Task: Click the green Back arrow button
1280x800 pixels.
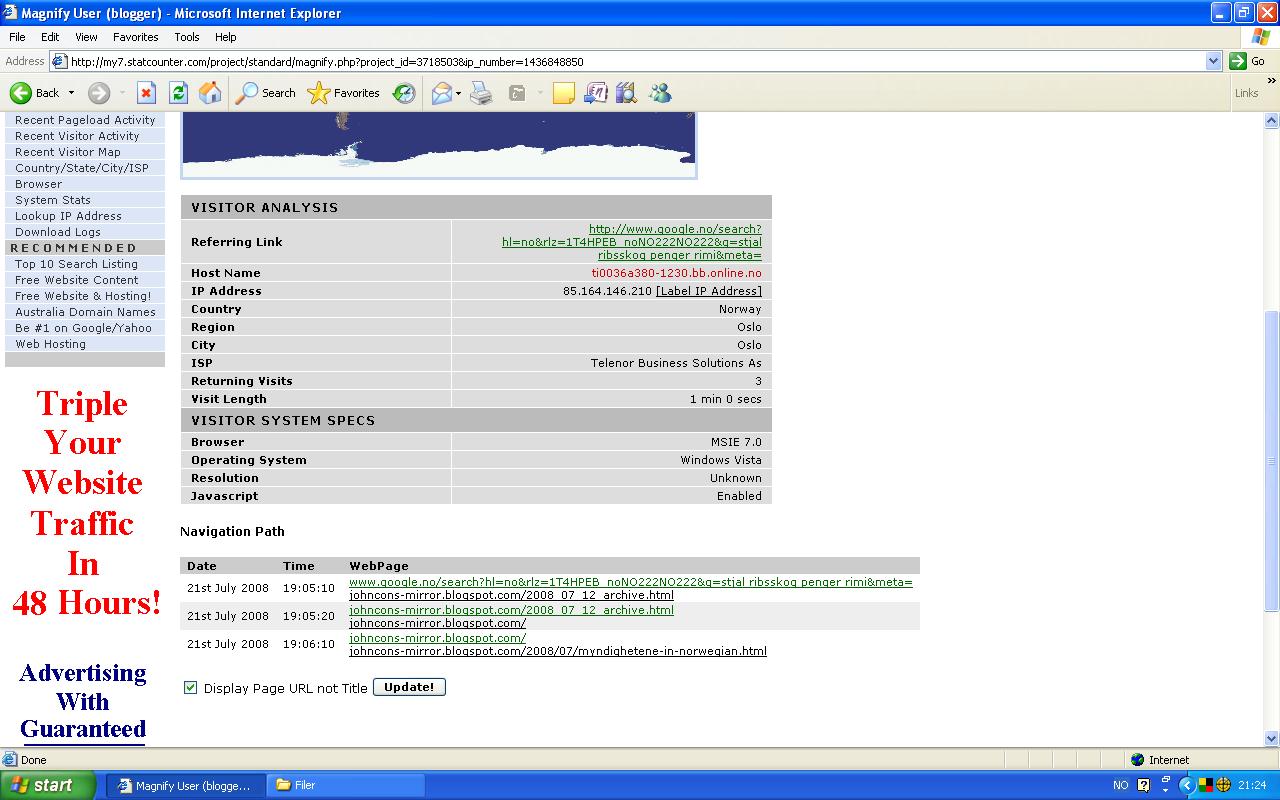Action: (x=21, y=93)
